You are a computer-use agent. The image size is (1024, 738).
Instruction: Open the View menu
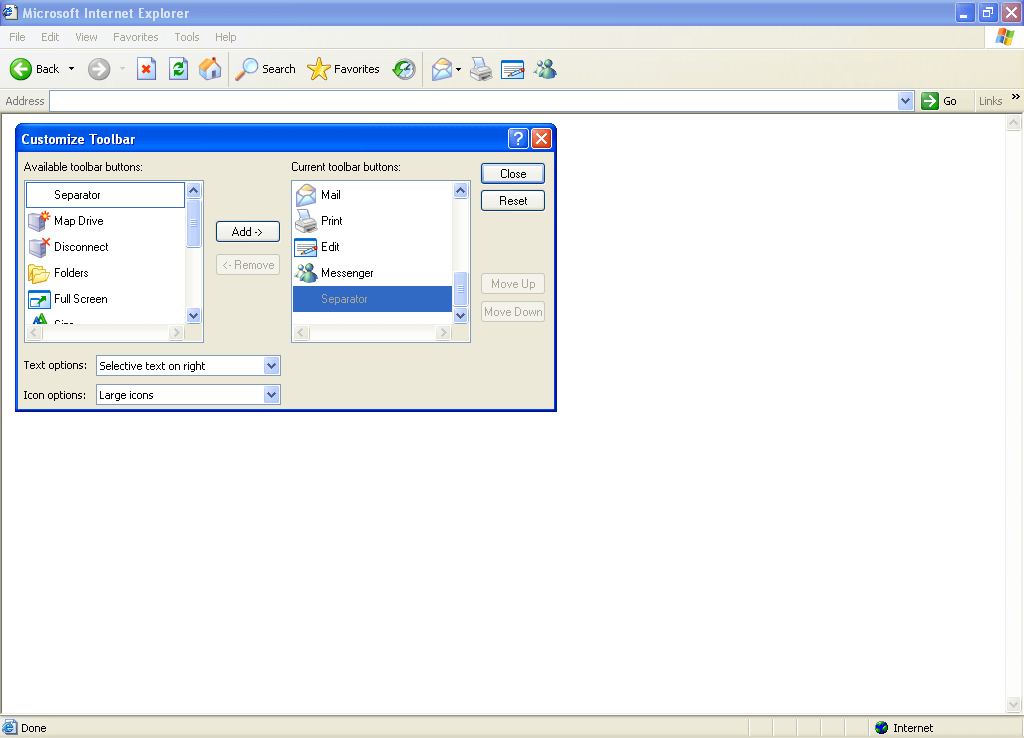click(86, 37)
